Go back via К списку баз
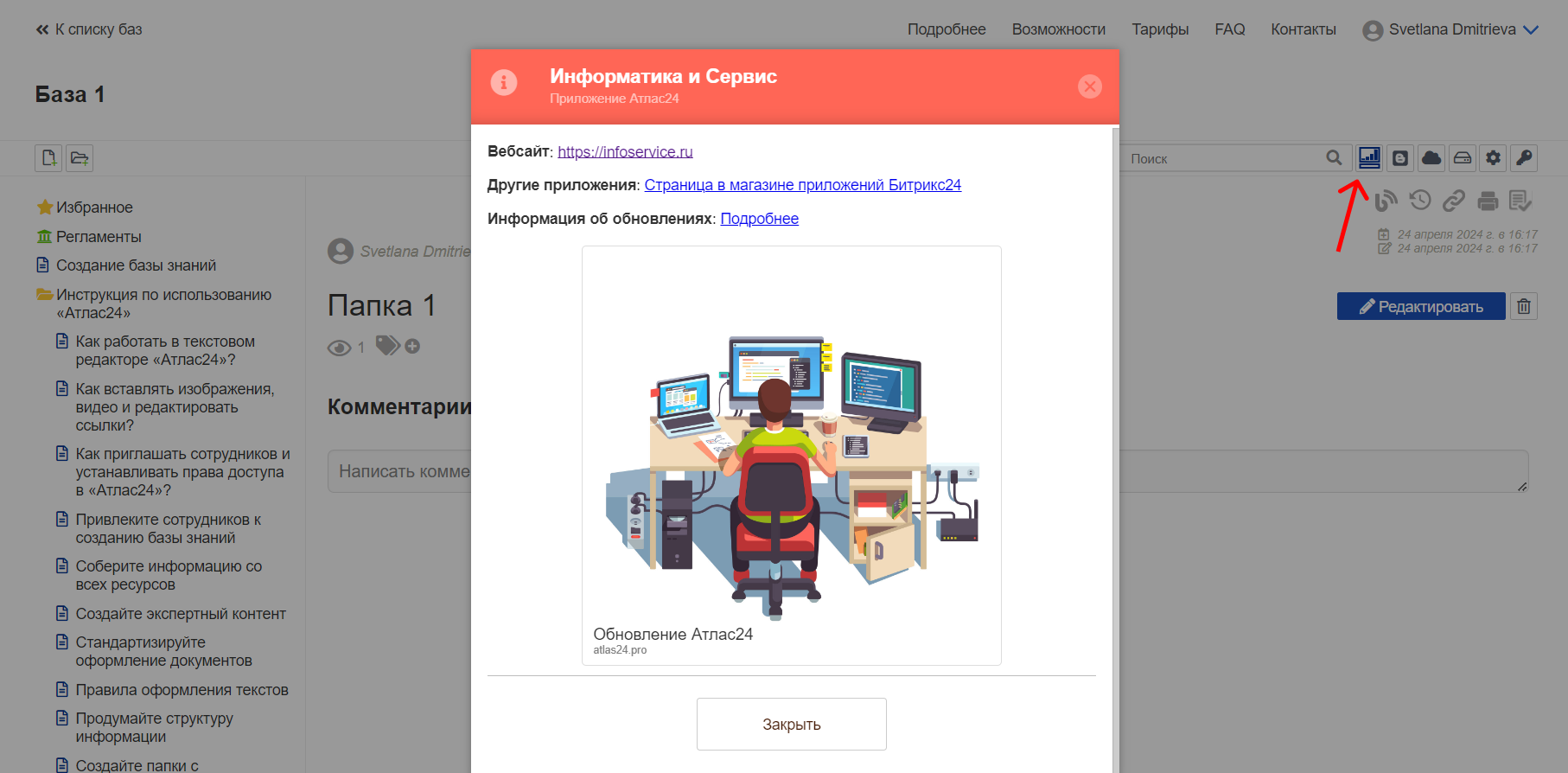 [x=89, y=29]
